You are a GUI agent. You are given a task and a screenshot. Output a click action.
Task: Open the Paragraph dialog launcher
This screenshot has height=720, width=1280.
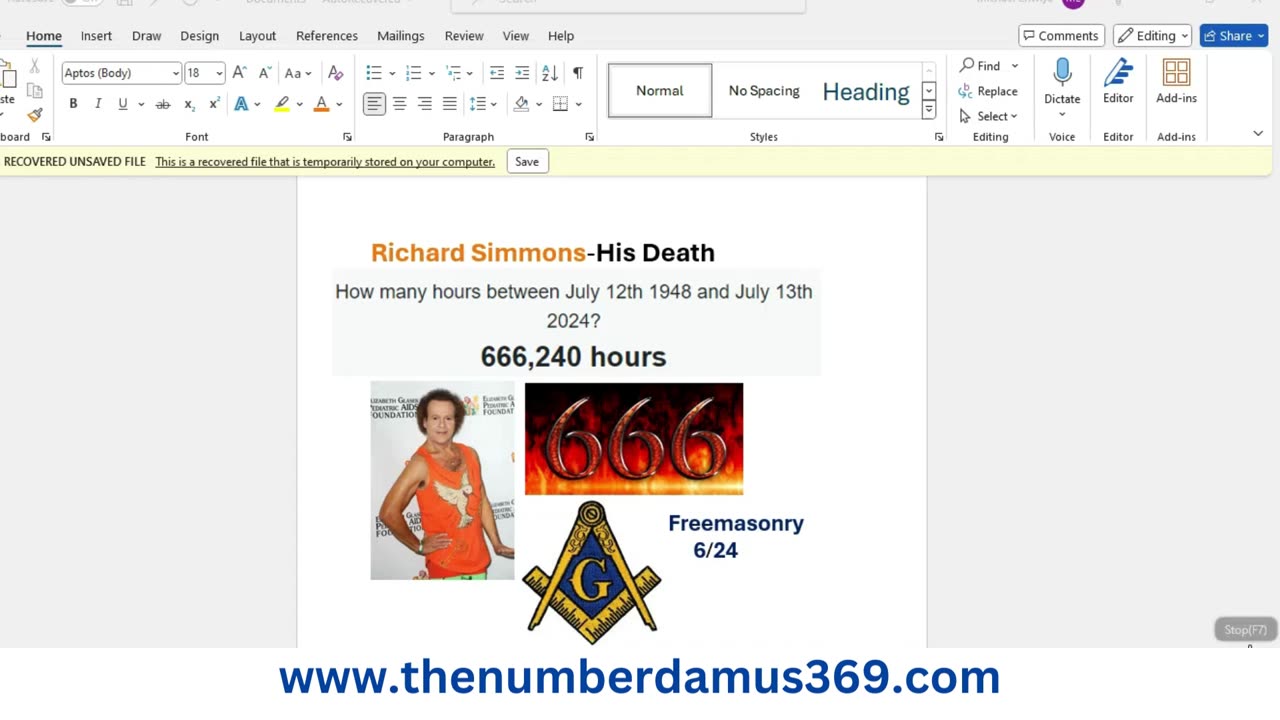click(589, 137)
